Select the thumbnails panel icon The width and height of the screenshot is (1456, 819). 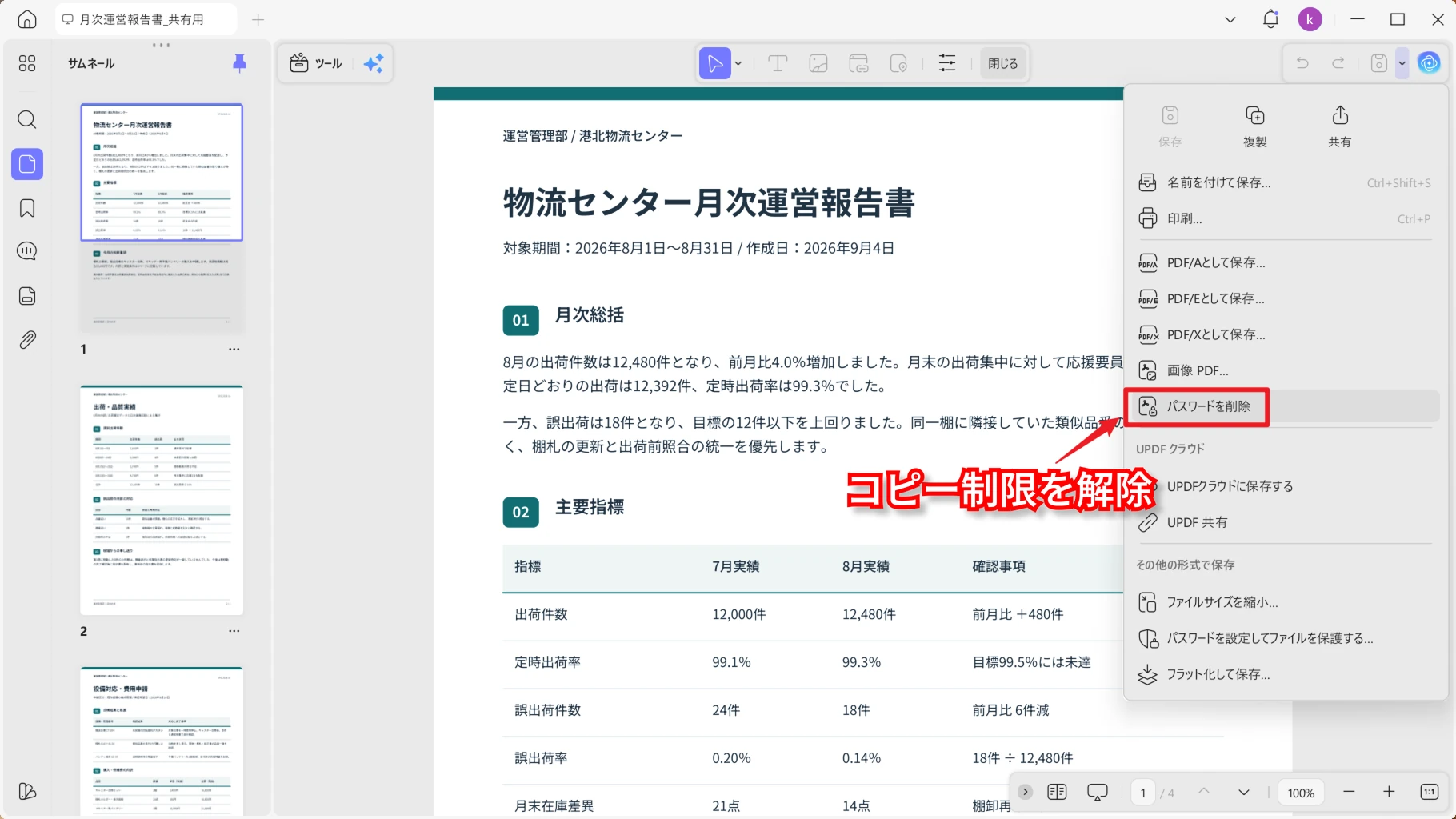[27, 164]
